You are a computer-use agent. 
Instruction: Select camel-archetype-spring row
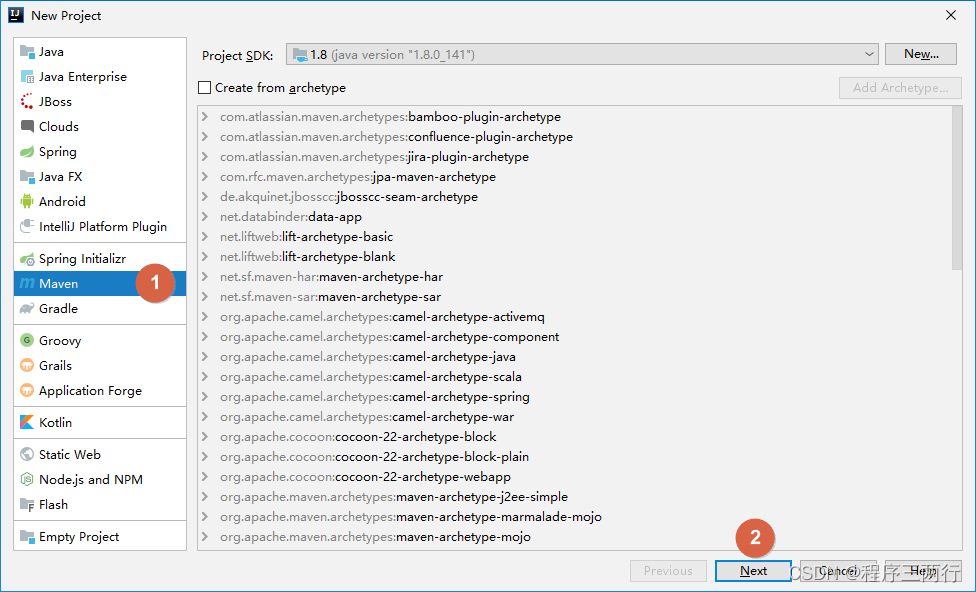pyautogui.click(x=575, y=397)
